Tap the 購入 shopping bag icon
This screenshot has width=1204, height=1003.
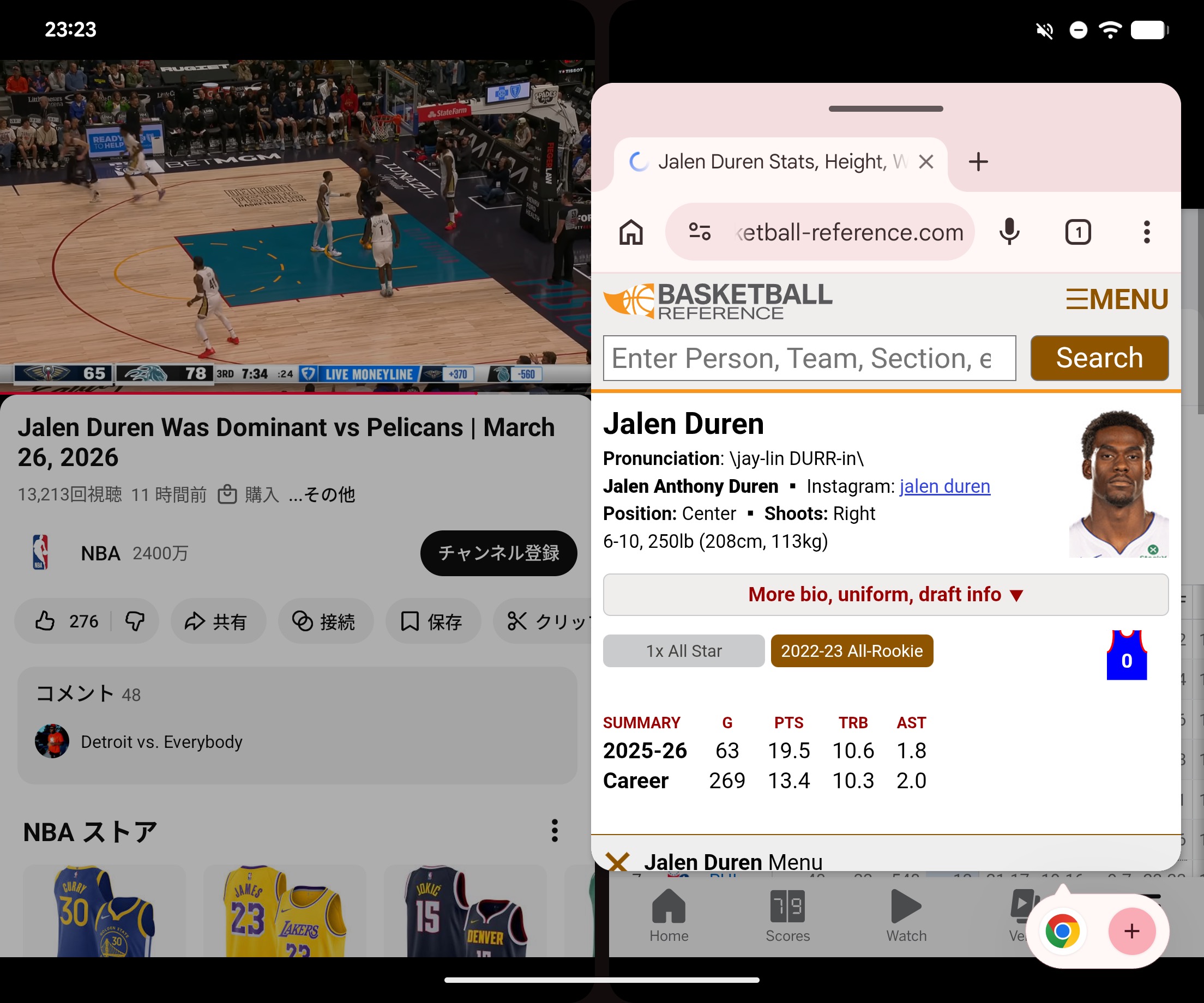[227, 494]
